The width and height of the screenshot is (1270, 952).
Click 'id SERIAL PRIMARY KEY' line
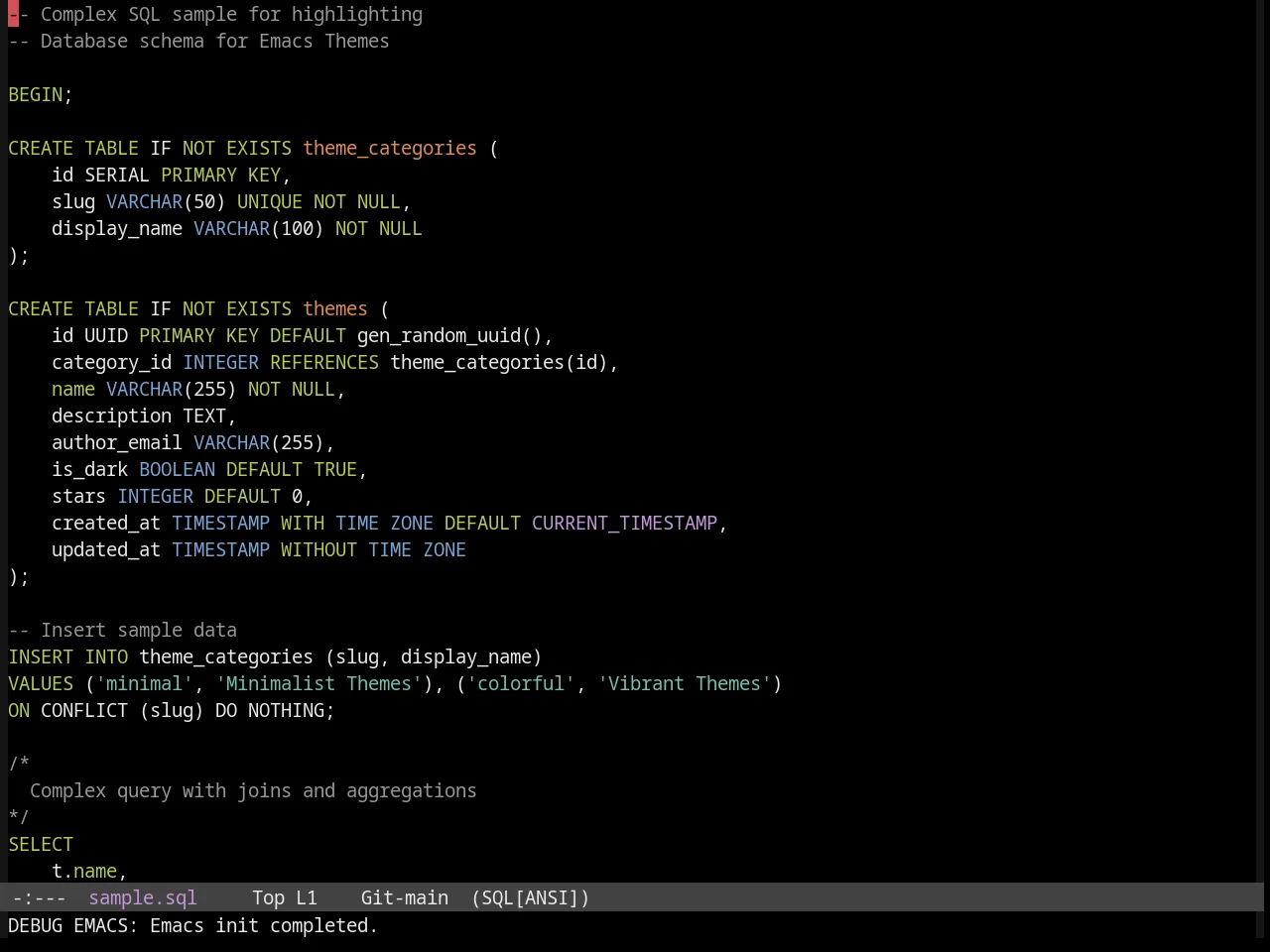(x=171, y=176)
